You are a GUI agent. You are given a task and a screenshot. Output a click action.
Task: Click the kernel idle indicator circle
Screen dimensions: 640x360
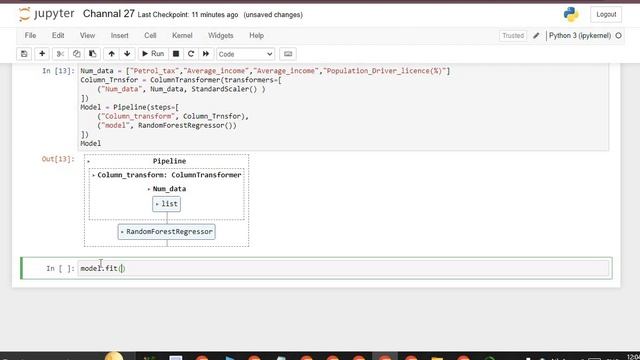pos(618,36)
